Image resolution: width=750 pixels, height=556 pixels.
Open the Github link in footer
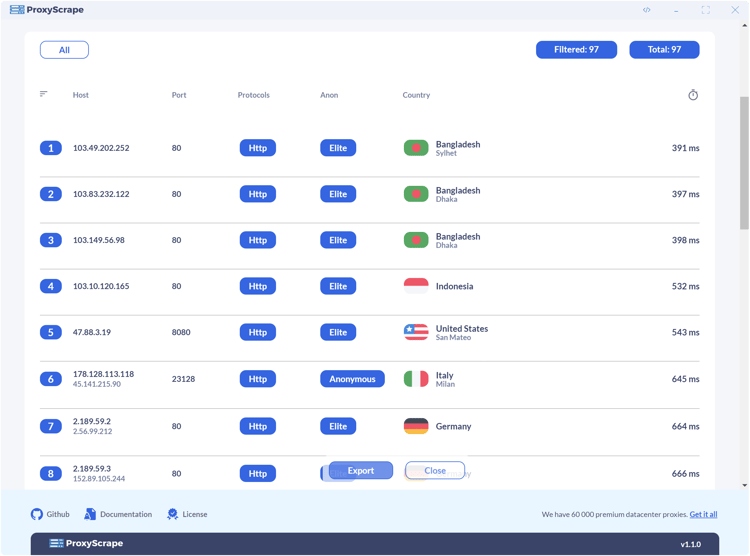tap(50, 514)
